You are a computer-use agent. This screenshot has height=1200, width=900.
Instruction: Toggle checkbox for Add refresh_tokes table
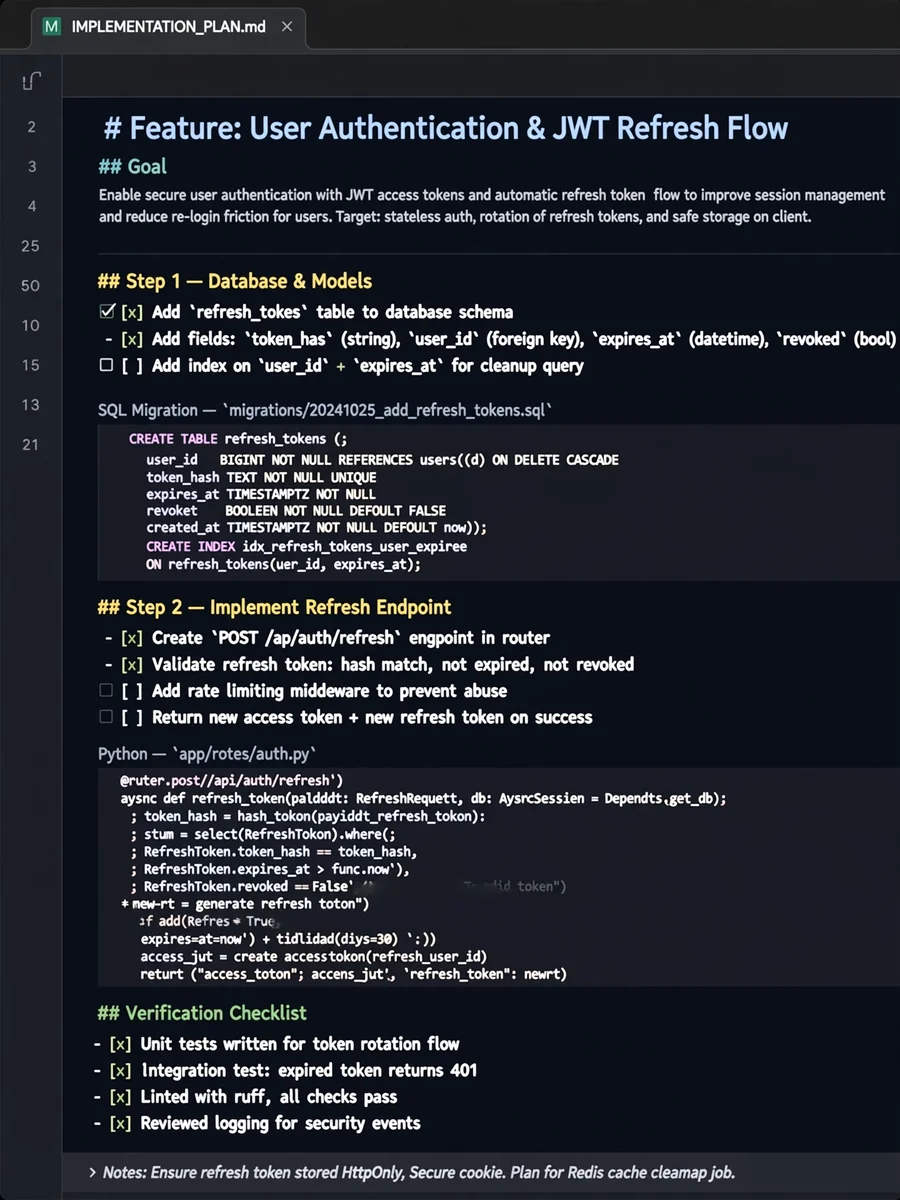[x=107, y=312]
